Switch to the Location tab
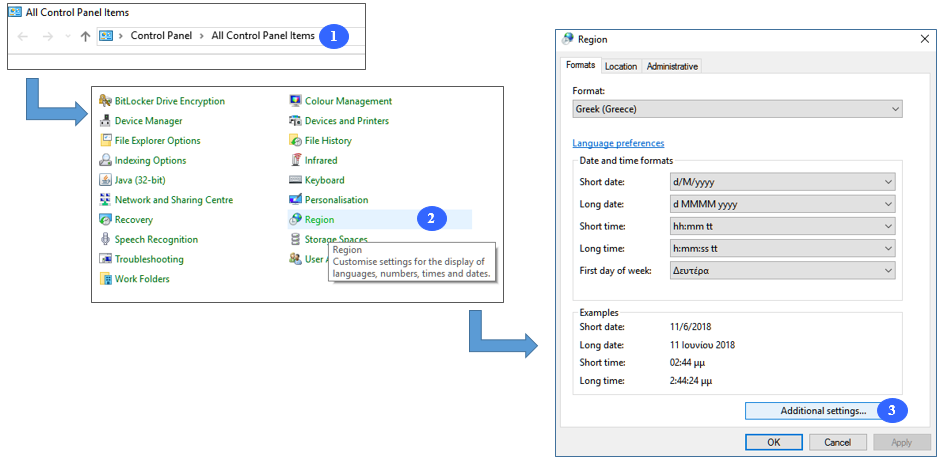943x464 pixels. point(620,66)
